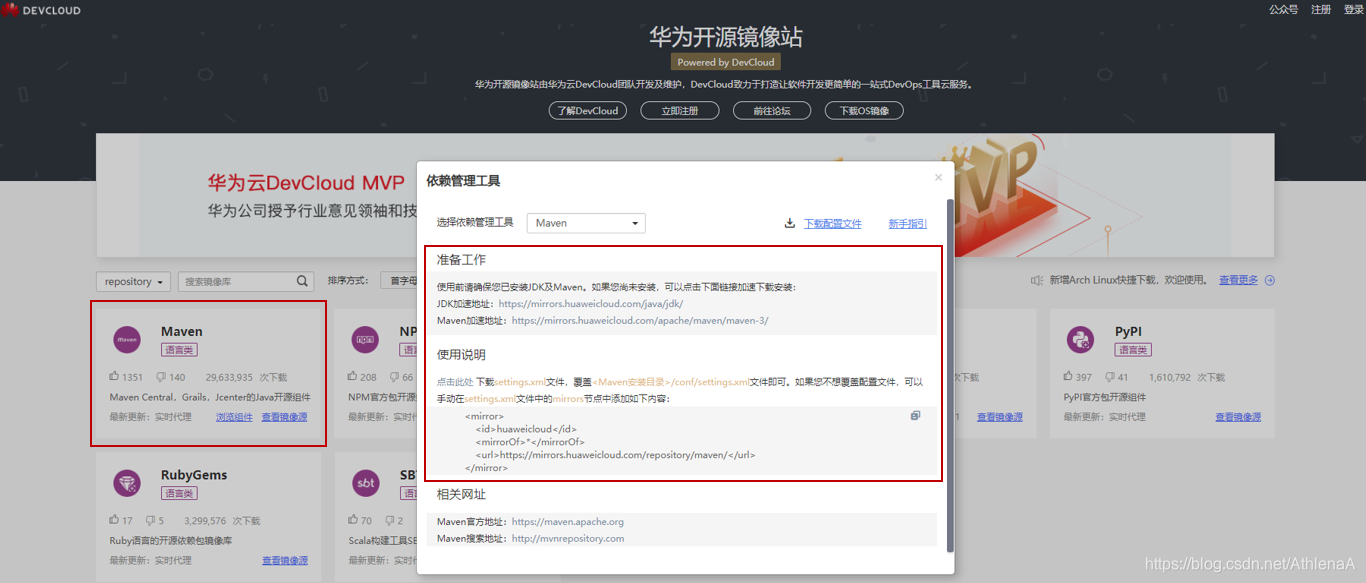Copy the mirror code snippet icon

coord(915,416)
